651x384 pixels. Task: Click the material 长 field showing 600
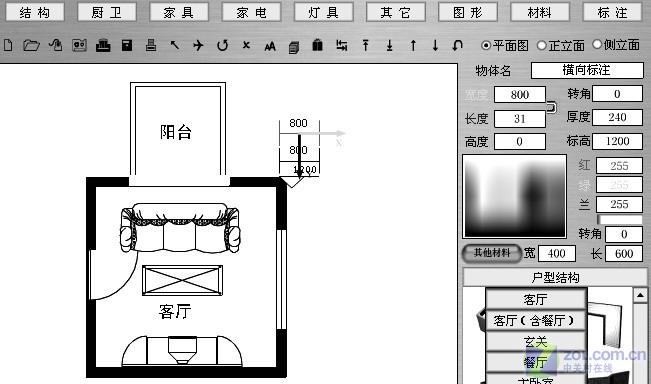pos(624,253)
